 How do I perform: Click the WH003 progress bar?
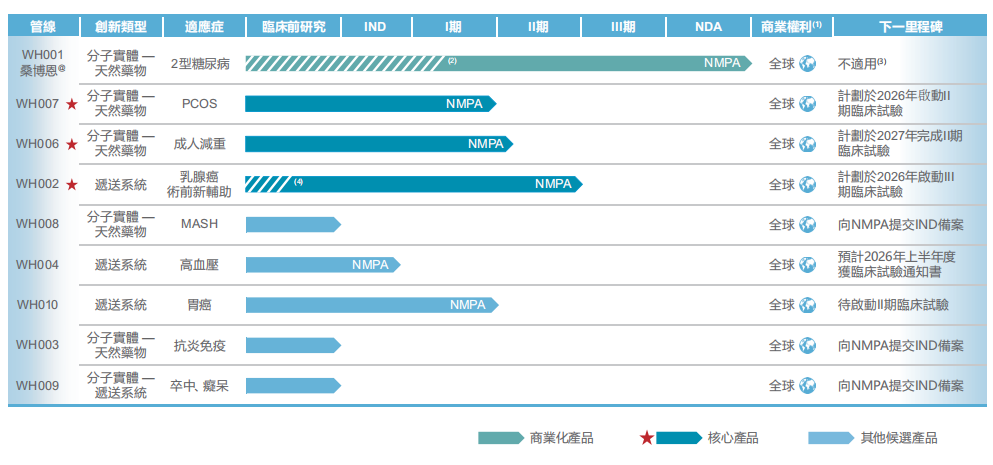click(x=293, y=345)
